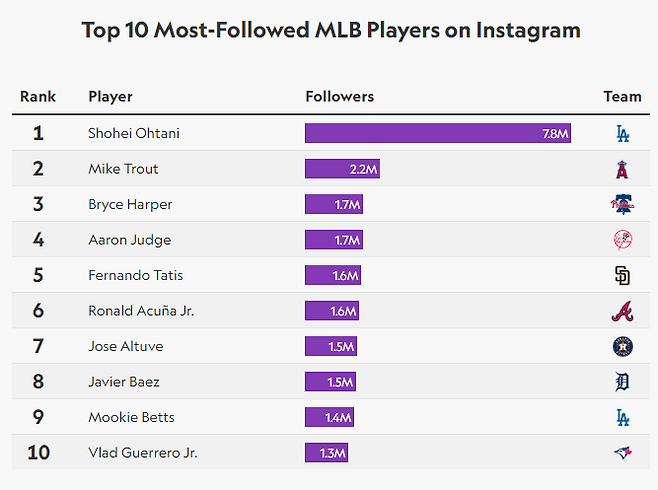Select the Padres logo beside Fernando Tatis
The width and height of the screenshot is (658, 490).
[x=622, y=276]
